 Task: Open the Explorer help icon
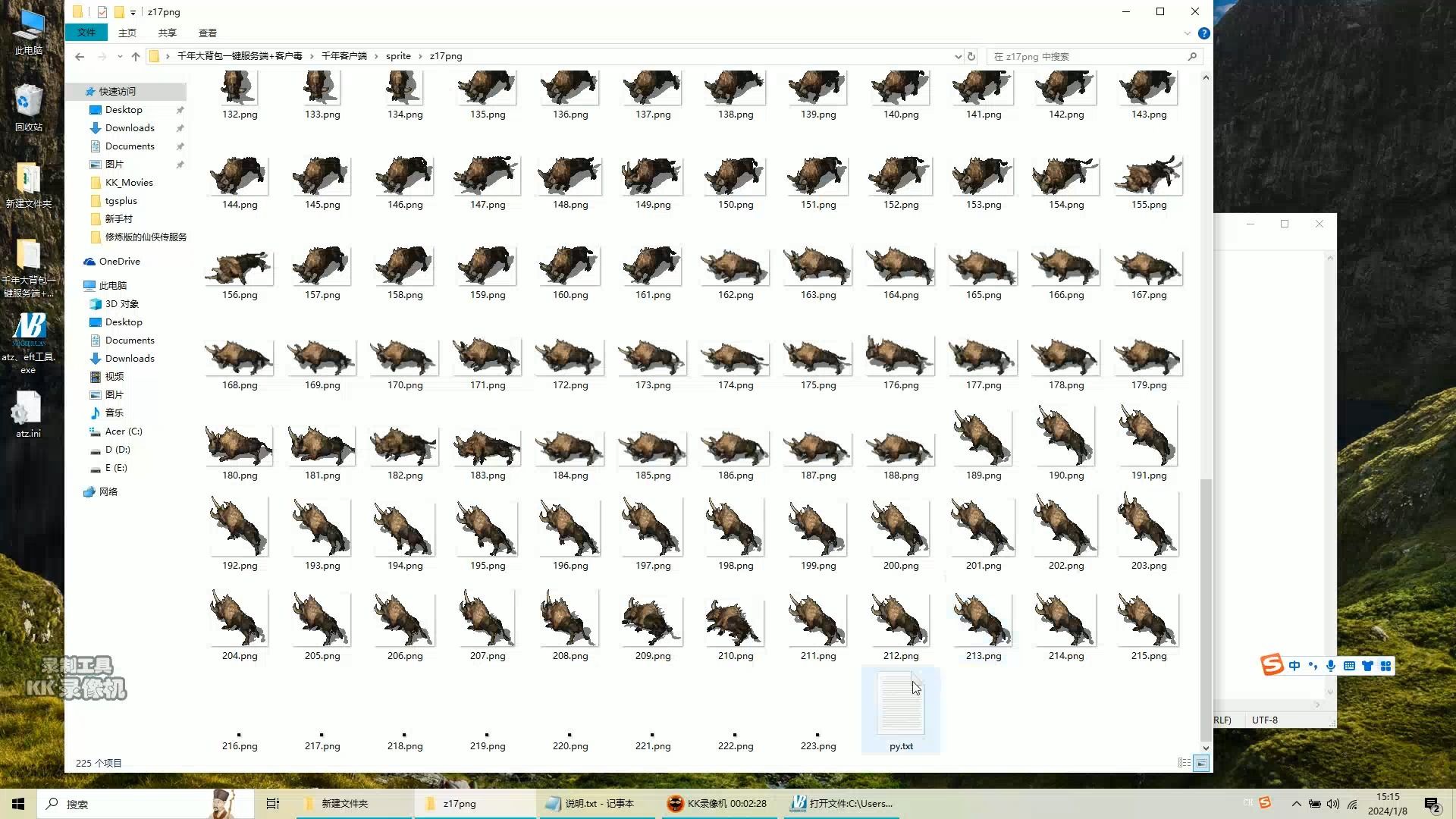[x=1203, y=33]
